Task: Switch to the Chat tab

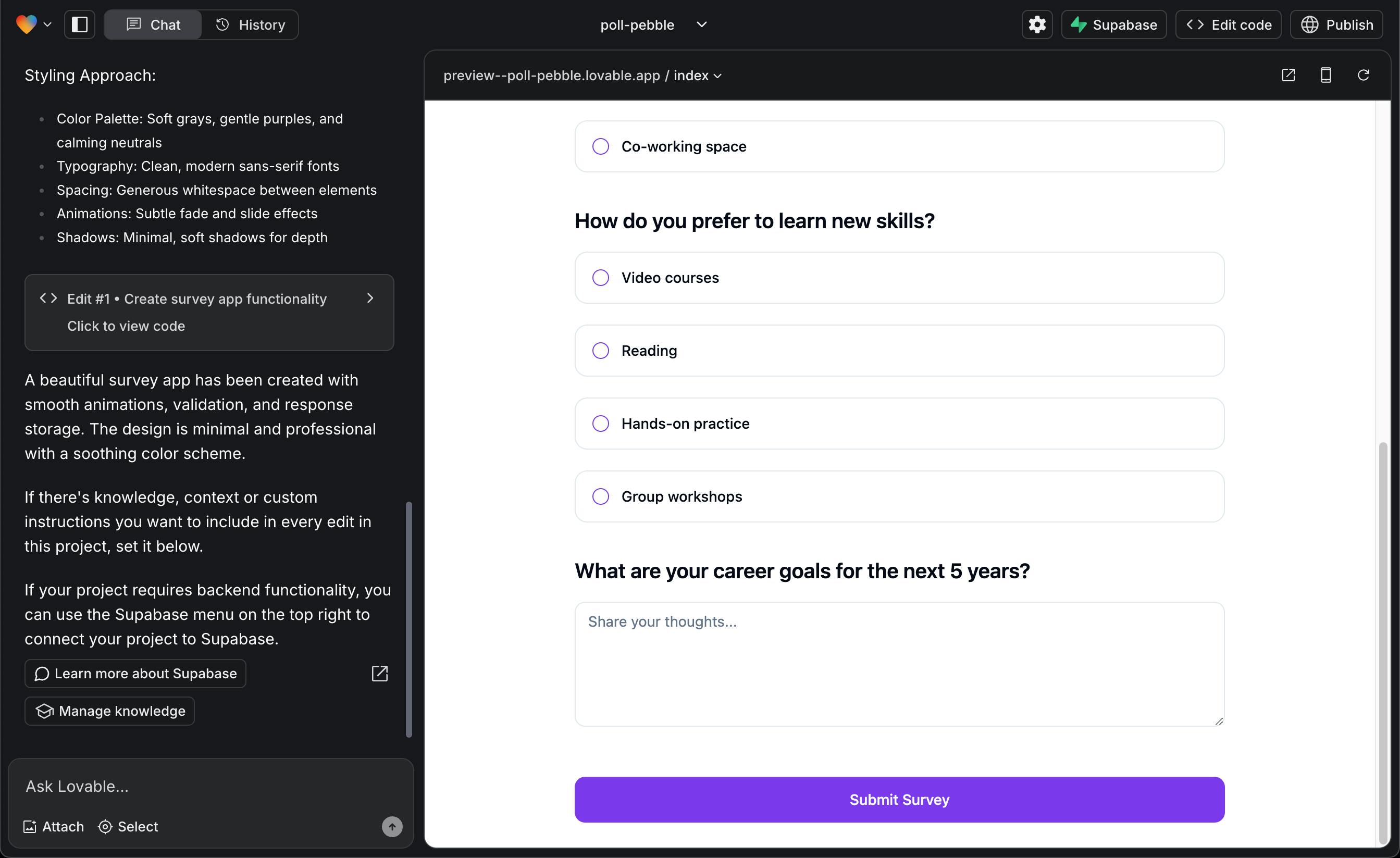Action: point(153,24)
